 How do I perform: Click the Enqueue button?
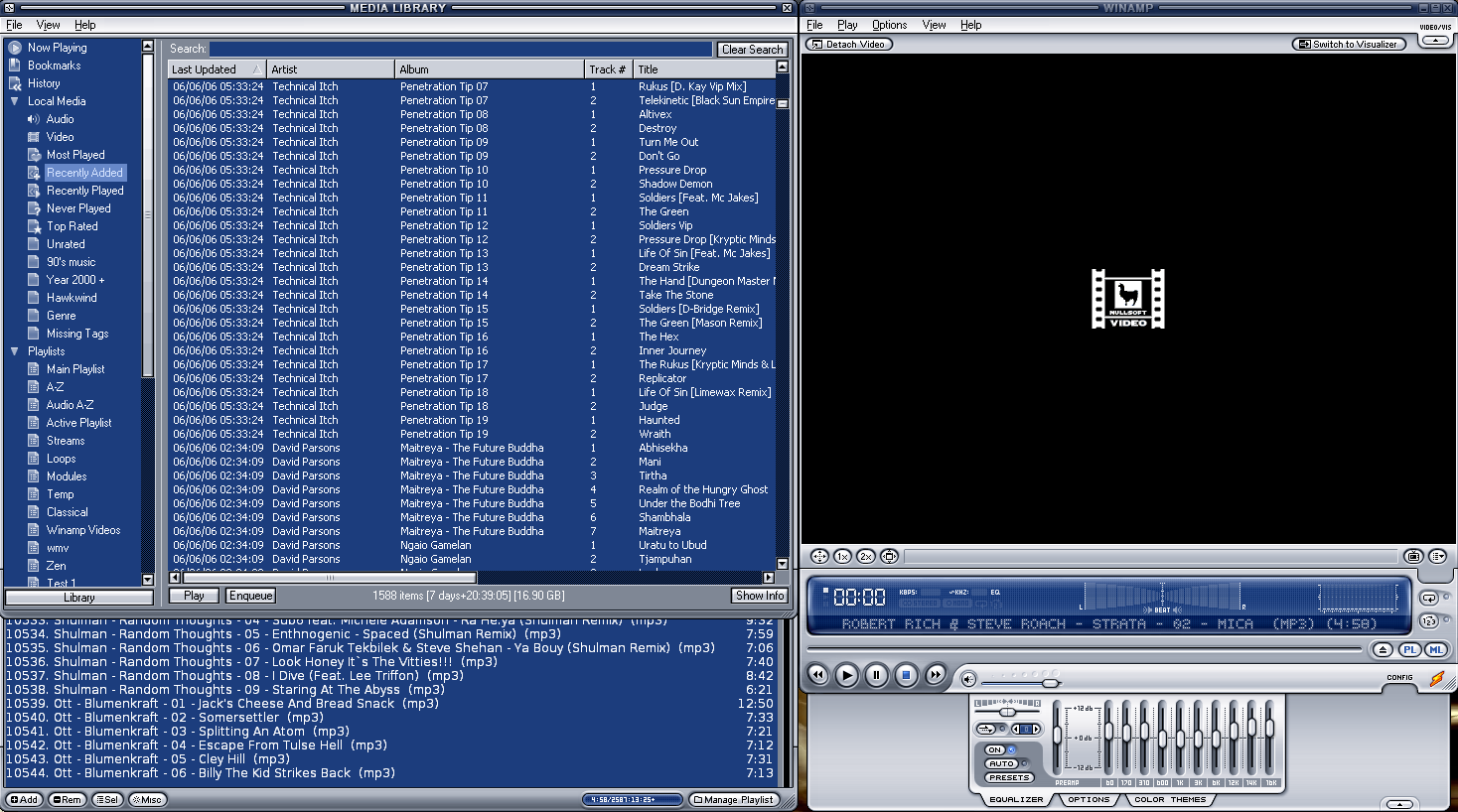(250, 596)
